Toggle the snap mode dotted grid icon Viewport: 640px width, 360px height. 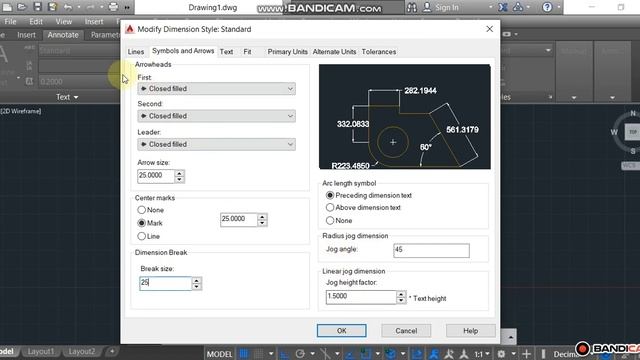click(x=259, y=353)
